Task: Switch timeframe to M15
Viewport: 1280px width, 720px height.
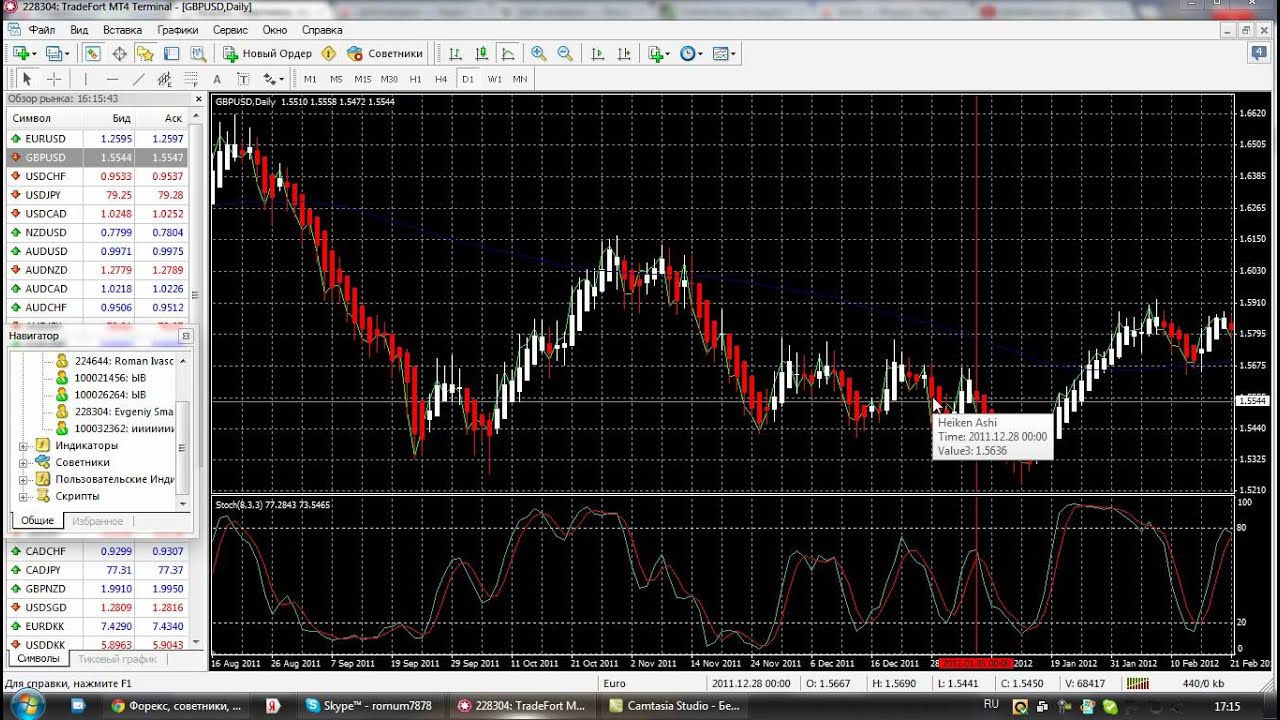Action: tap(362, 79)
